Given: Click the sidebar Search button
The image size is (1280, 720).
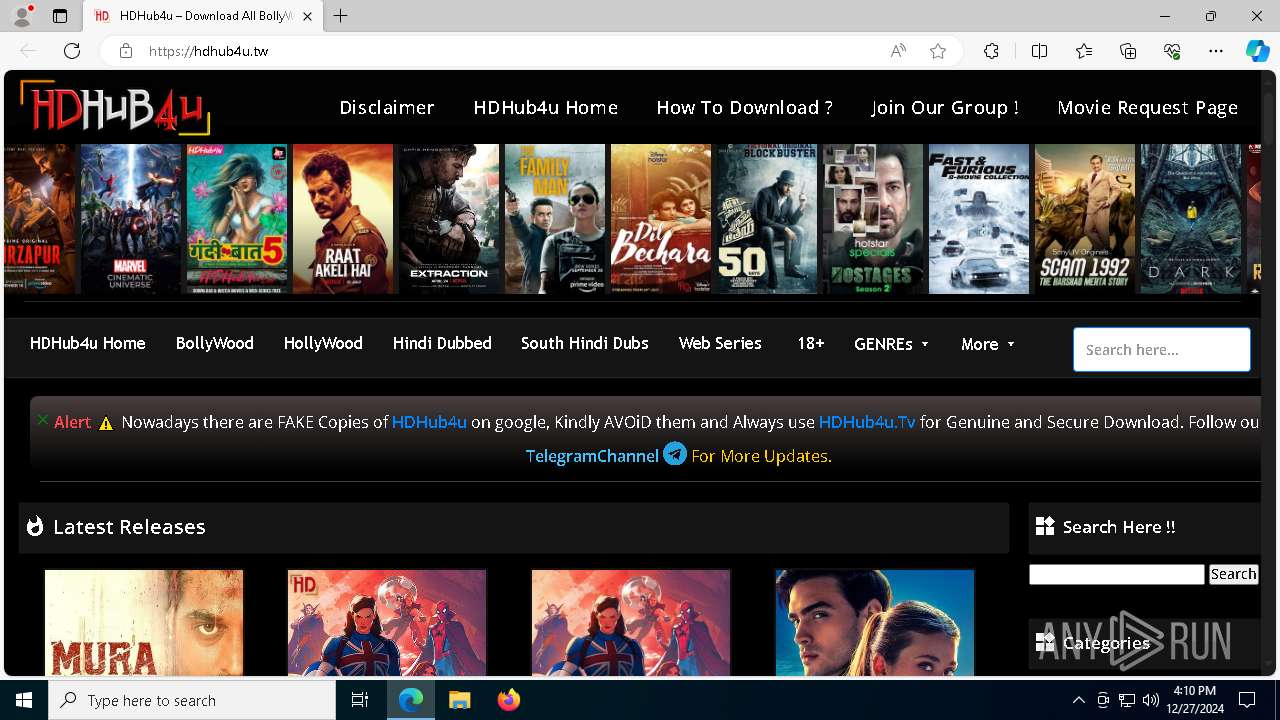Looking at the screenshot, I should click(1233, 574).
